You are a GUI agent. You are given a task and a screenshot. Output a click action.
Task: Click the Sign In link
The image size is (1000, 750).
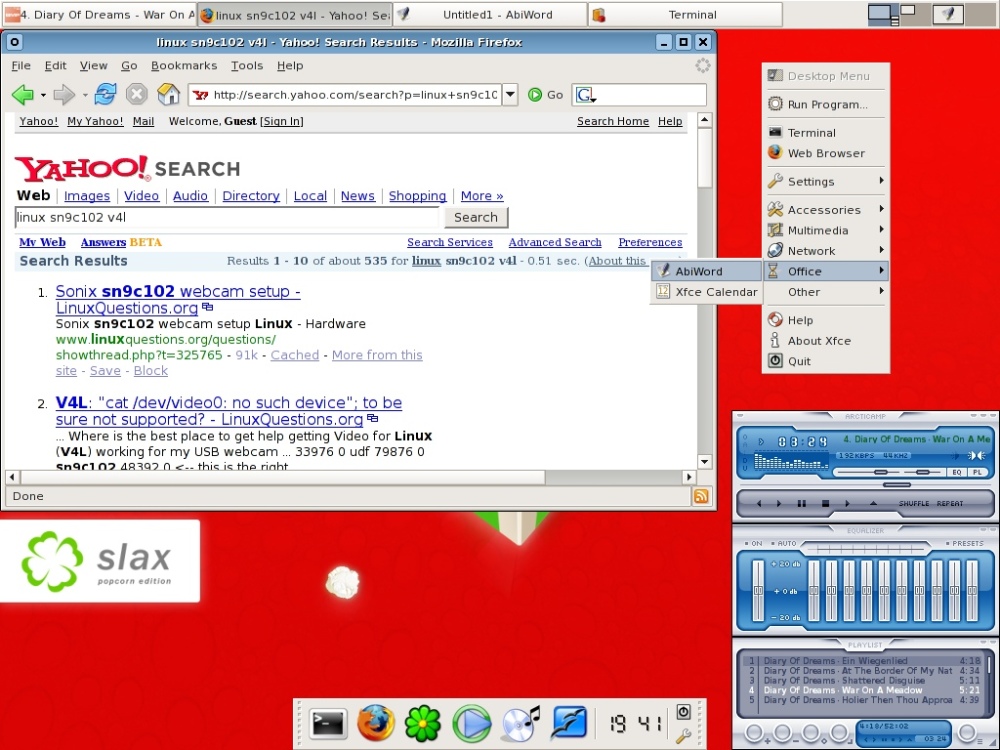282,121
